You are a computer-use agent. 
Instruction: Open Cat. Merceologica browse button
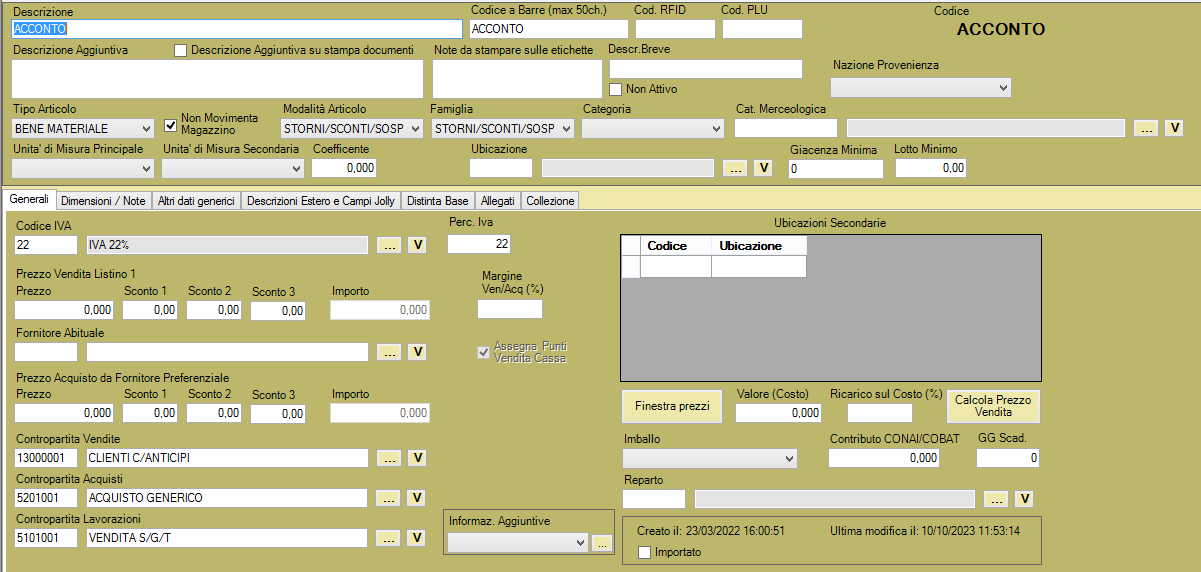pos(1146,128)
